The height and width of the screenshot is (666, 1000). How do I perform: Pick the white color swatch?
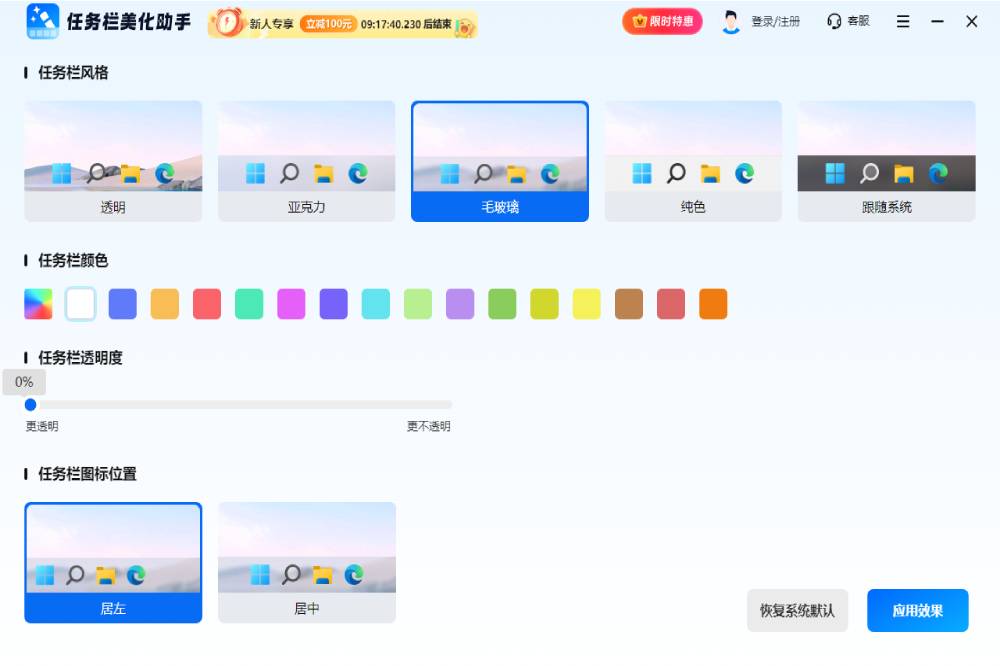click(x=81, y=304)
